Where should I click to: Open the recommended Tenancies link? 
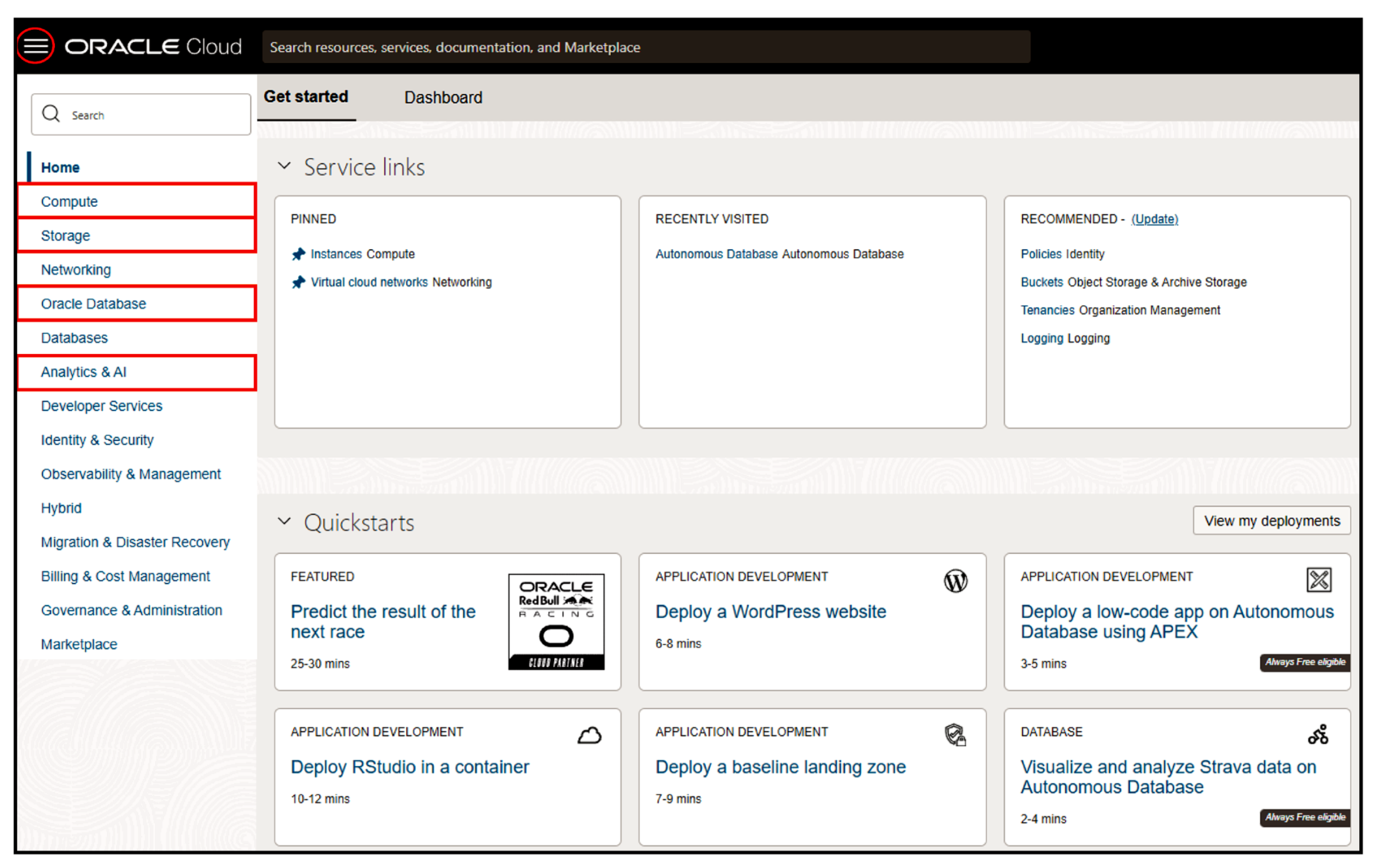pos(1047,310)
